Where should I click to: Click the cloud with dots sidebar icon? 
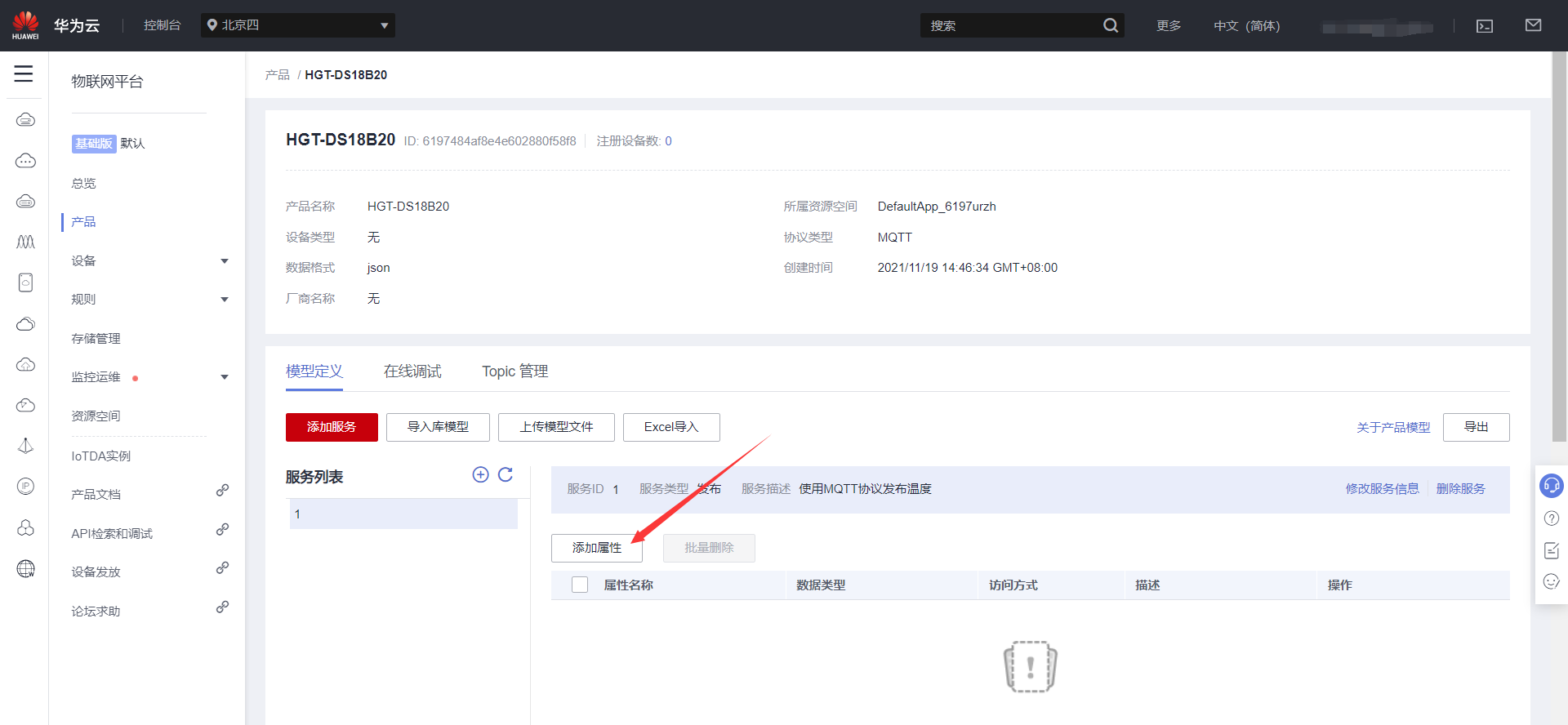pos(25,161)
